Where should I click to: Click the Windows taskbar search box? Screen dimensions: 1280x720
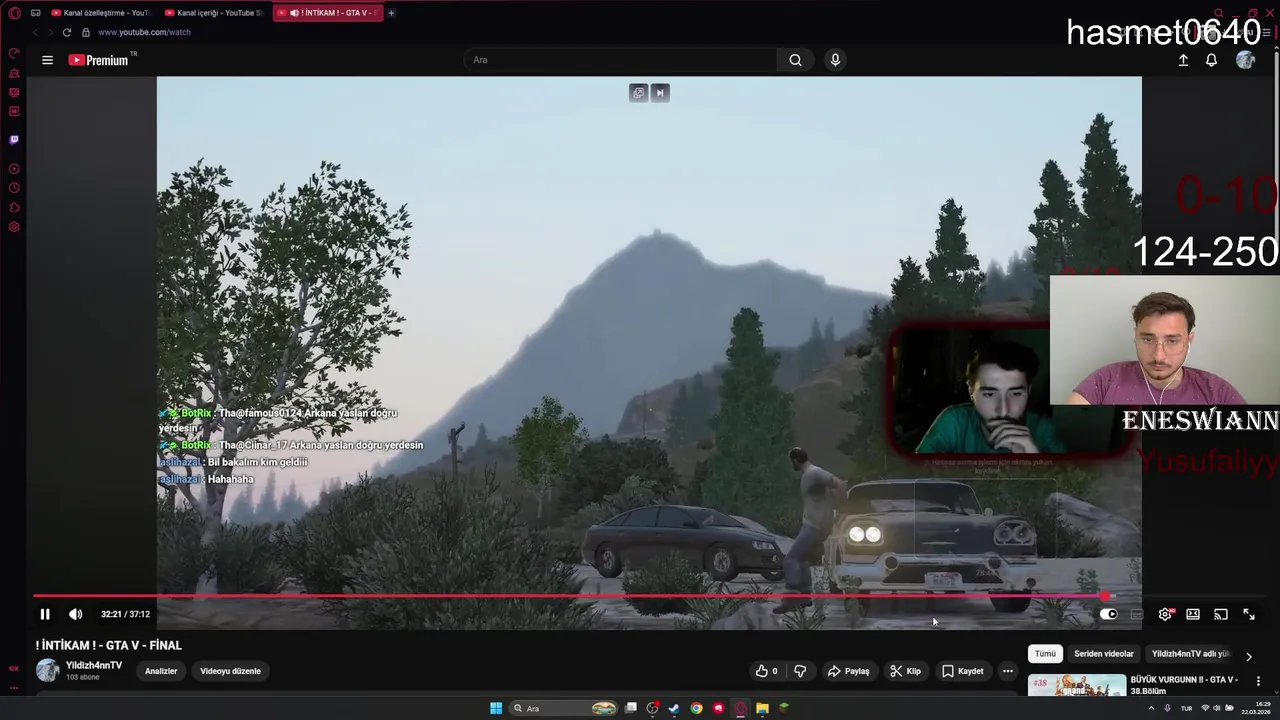[564, 708]
